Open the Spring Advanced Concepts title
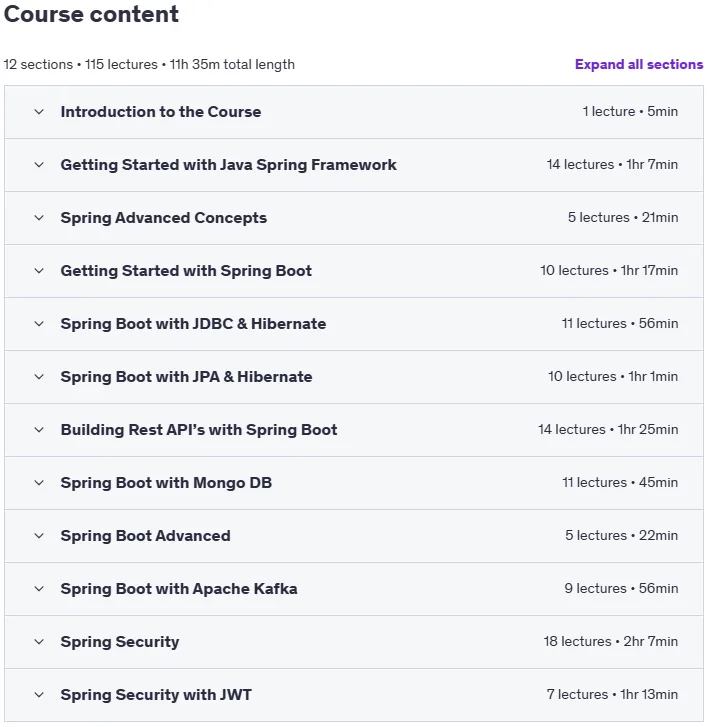This screenshot has width=709, height=727. (x=163, y=218)
